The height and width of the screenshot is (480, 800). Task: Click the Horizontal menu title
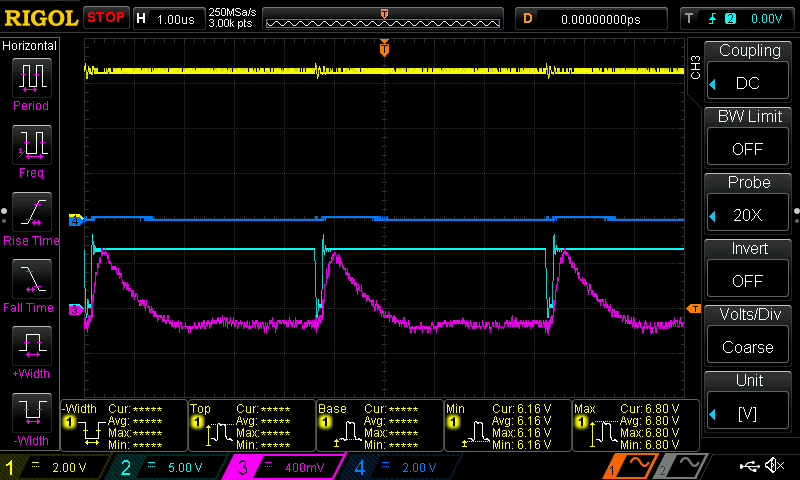(30, 46)
